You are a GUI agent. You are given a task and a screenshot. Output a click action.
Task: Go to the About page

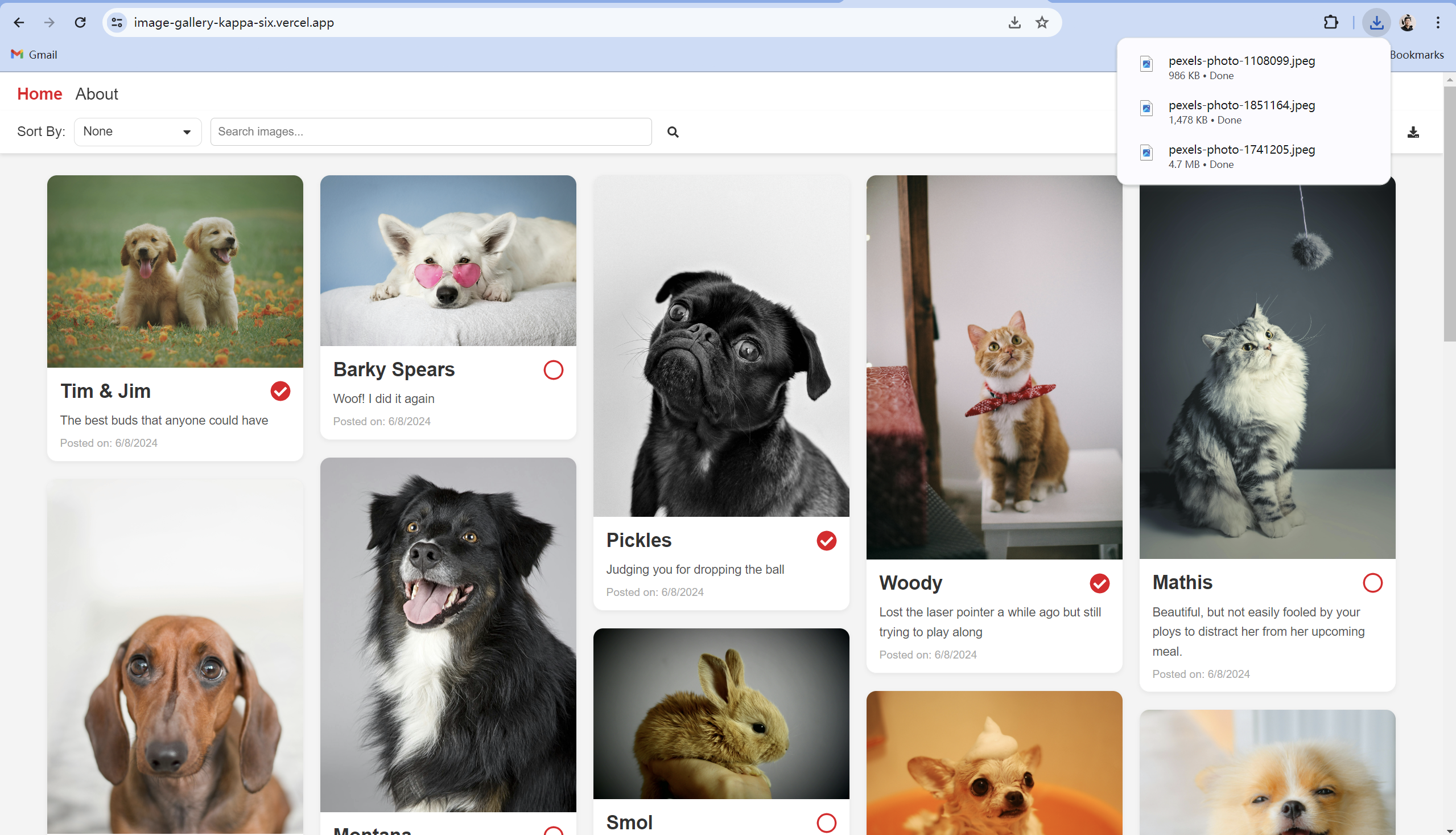(x=96, y=94)
